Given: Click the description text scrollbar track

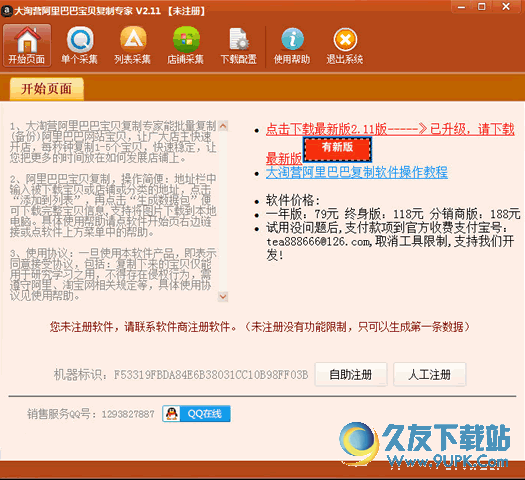Looking at the screenshot, I should tap(223, 211).
